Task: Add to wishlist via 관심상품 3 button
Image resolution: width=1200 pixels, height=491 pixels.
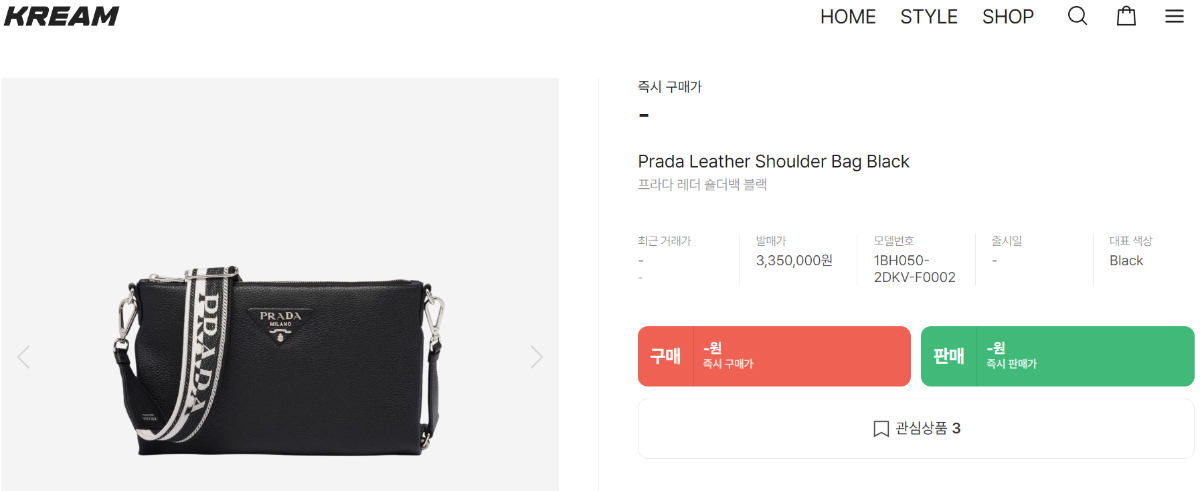Action: point(916,429)
